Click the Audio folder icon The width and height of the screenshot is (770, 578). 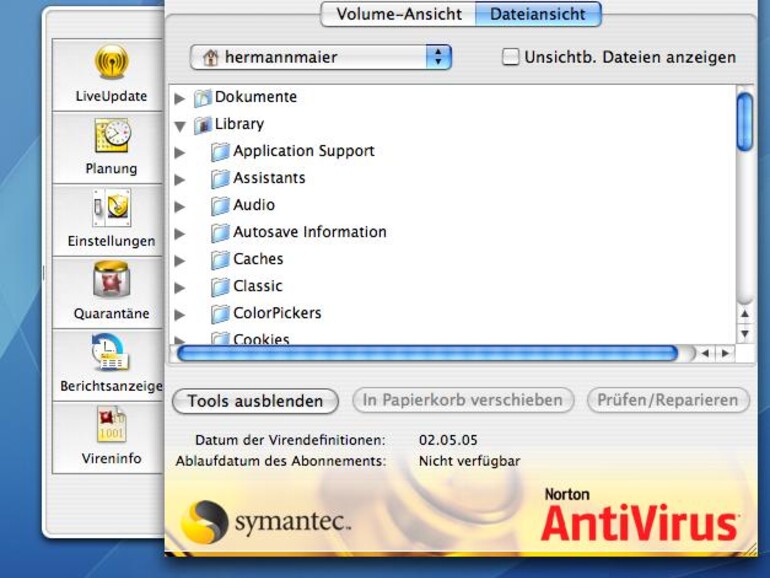click(x=220, y=206)
